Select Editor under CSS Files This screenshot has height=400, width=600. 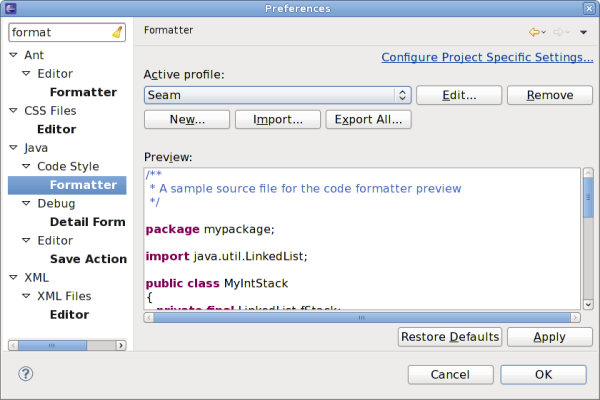coord(56,129)
